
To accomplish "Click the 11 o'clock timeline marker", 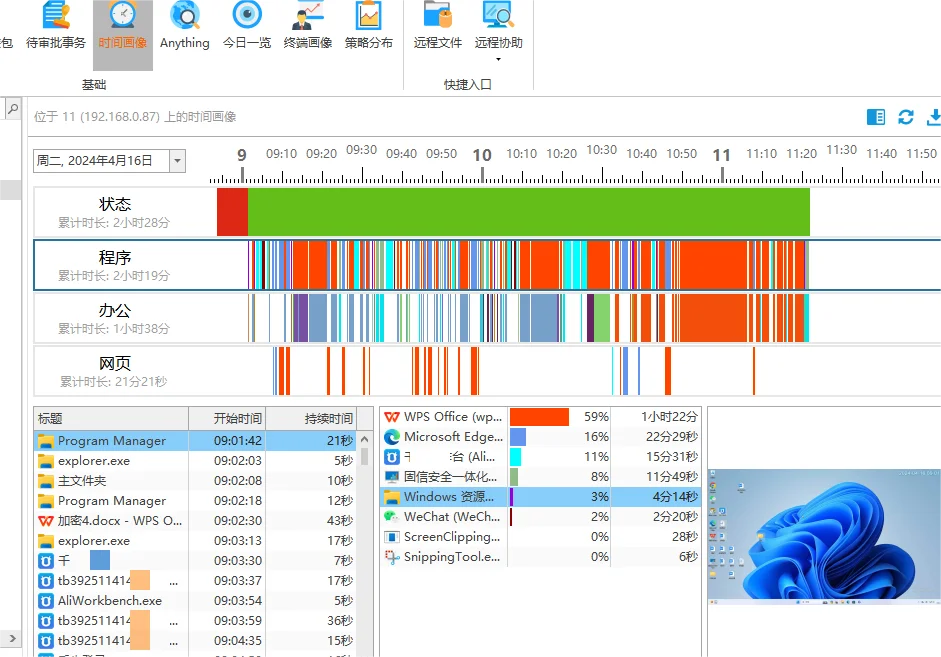I will pyautogui.click(x=721, y=155).
